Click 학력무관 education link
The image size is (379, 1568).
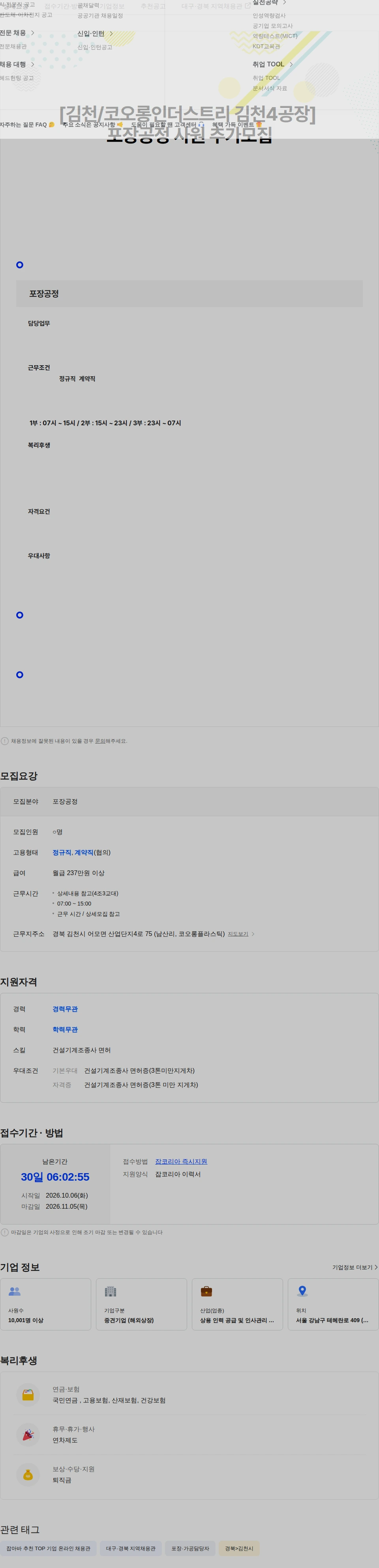(65, 1029)
